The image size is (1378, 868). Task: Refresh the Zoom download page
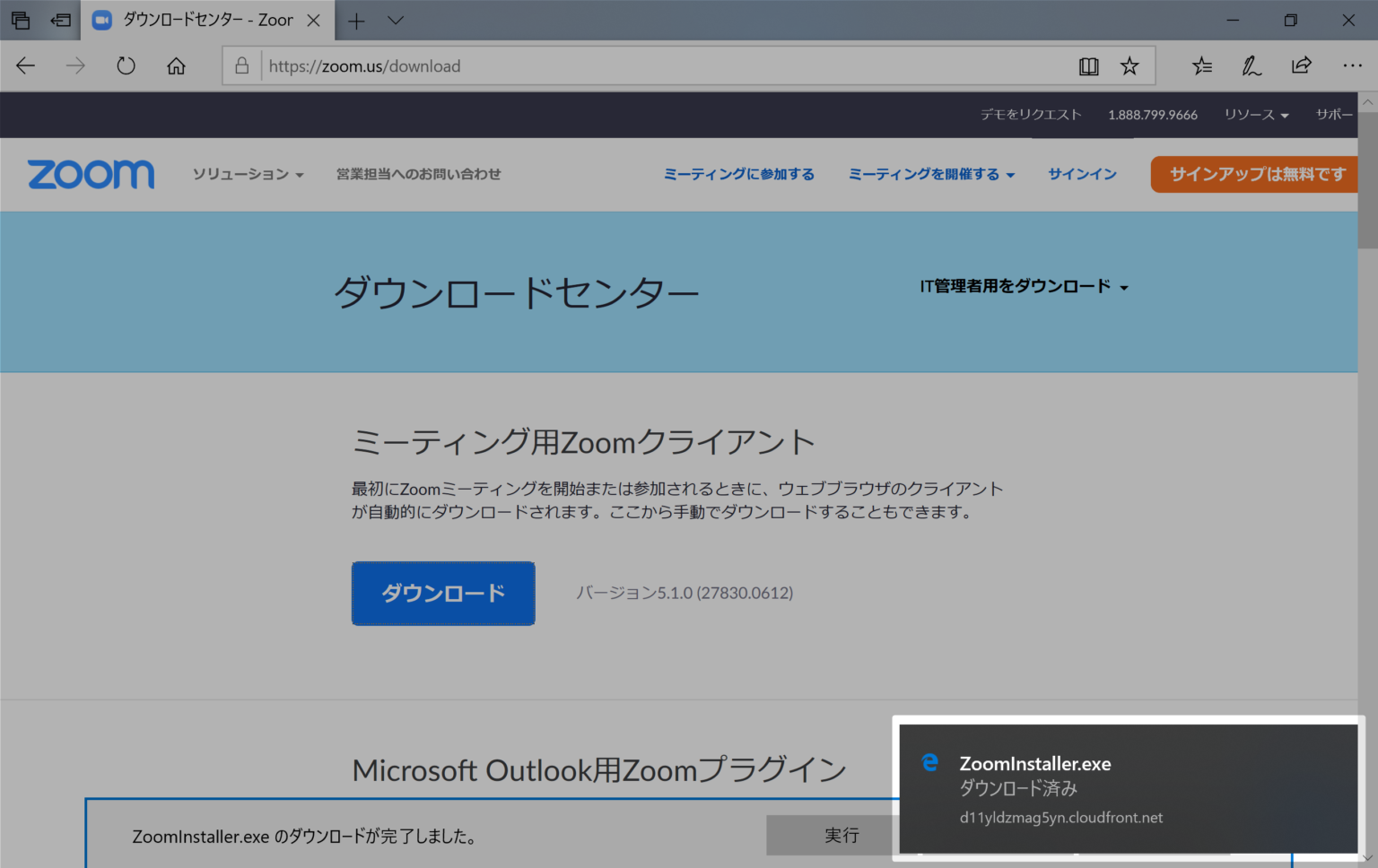tap(126, 65)
